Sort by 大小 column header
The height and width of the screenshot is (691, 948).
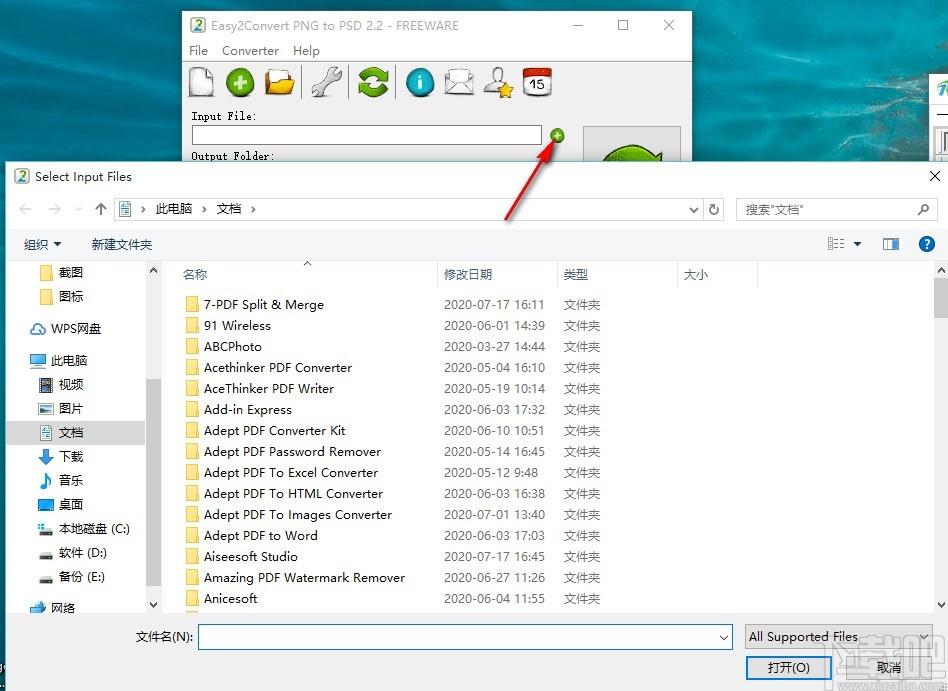[695, 274]
